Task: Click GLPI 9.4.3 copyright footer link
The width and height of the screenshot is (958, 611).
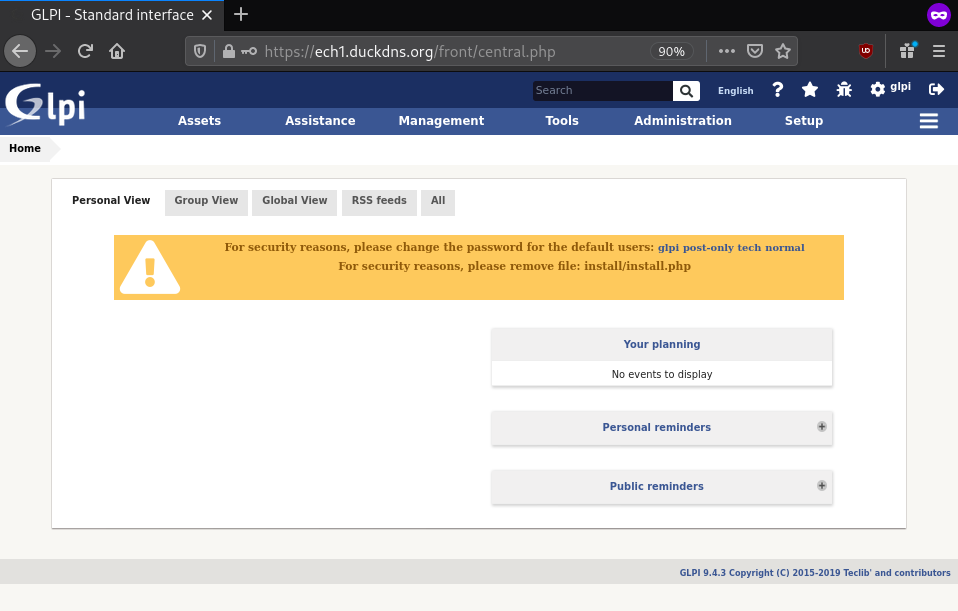Action: [x=815, y=573]
